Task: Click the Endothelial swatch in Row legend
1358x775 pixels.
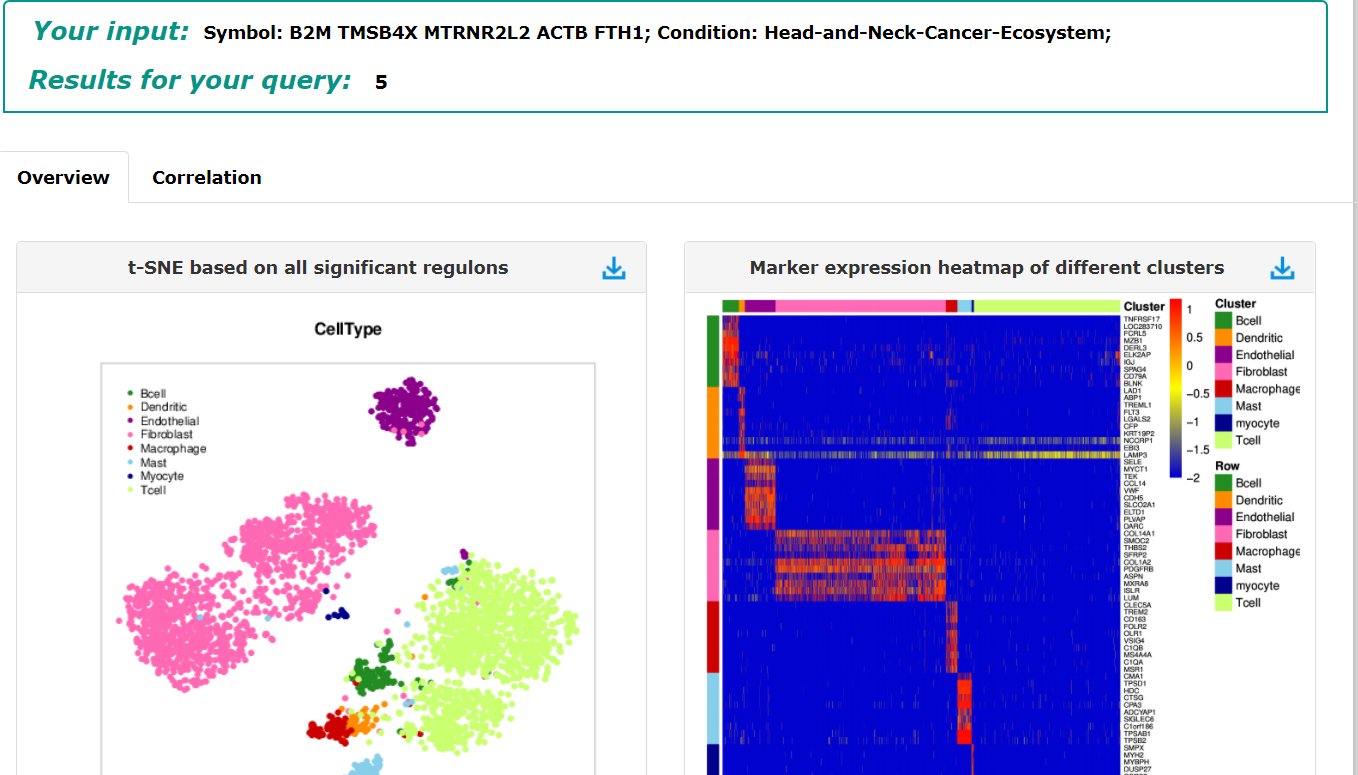Action: (x=1223, y=517)
